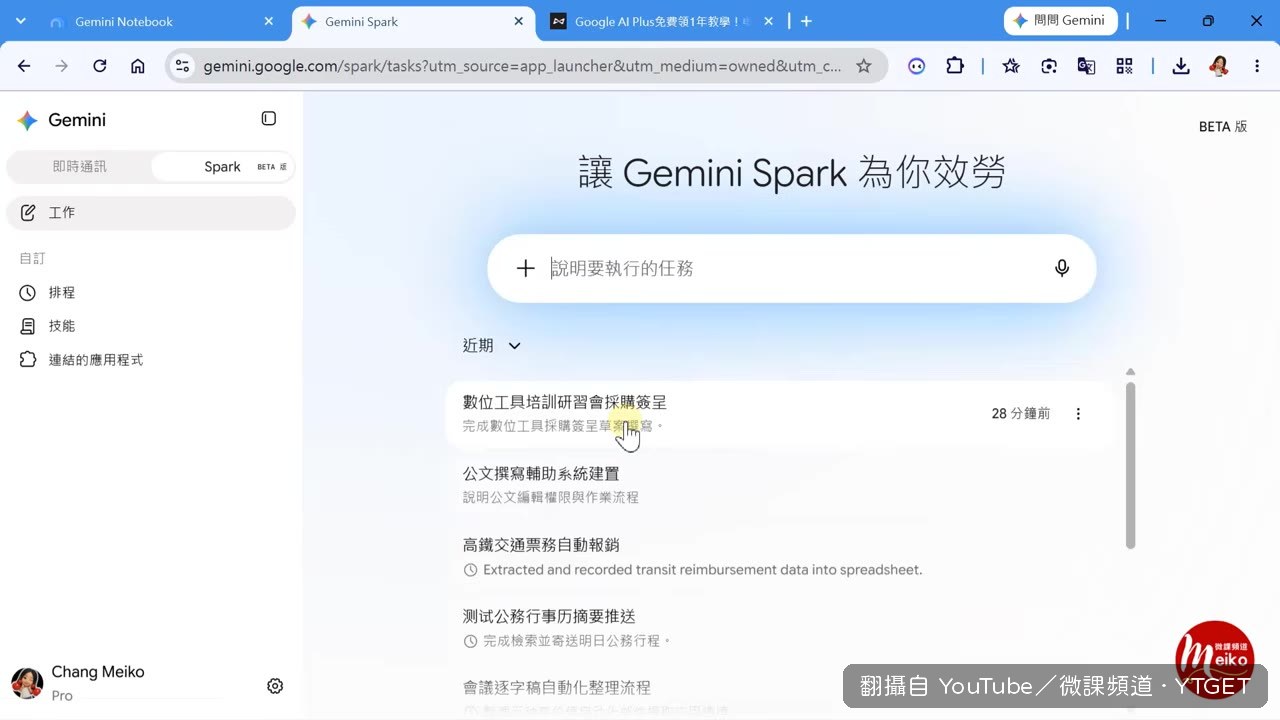Bookmark this page star icon
This screenshot has width=1280, height=720.
click(864, 66)
